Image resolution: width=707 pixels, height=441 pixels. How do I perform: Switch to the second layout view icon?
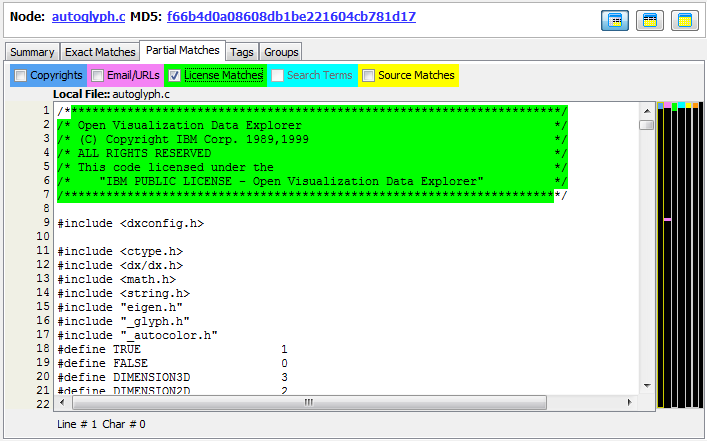pyautogui.click(x=649, y=20)
